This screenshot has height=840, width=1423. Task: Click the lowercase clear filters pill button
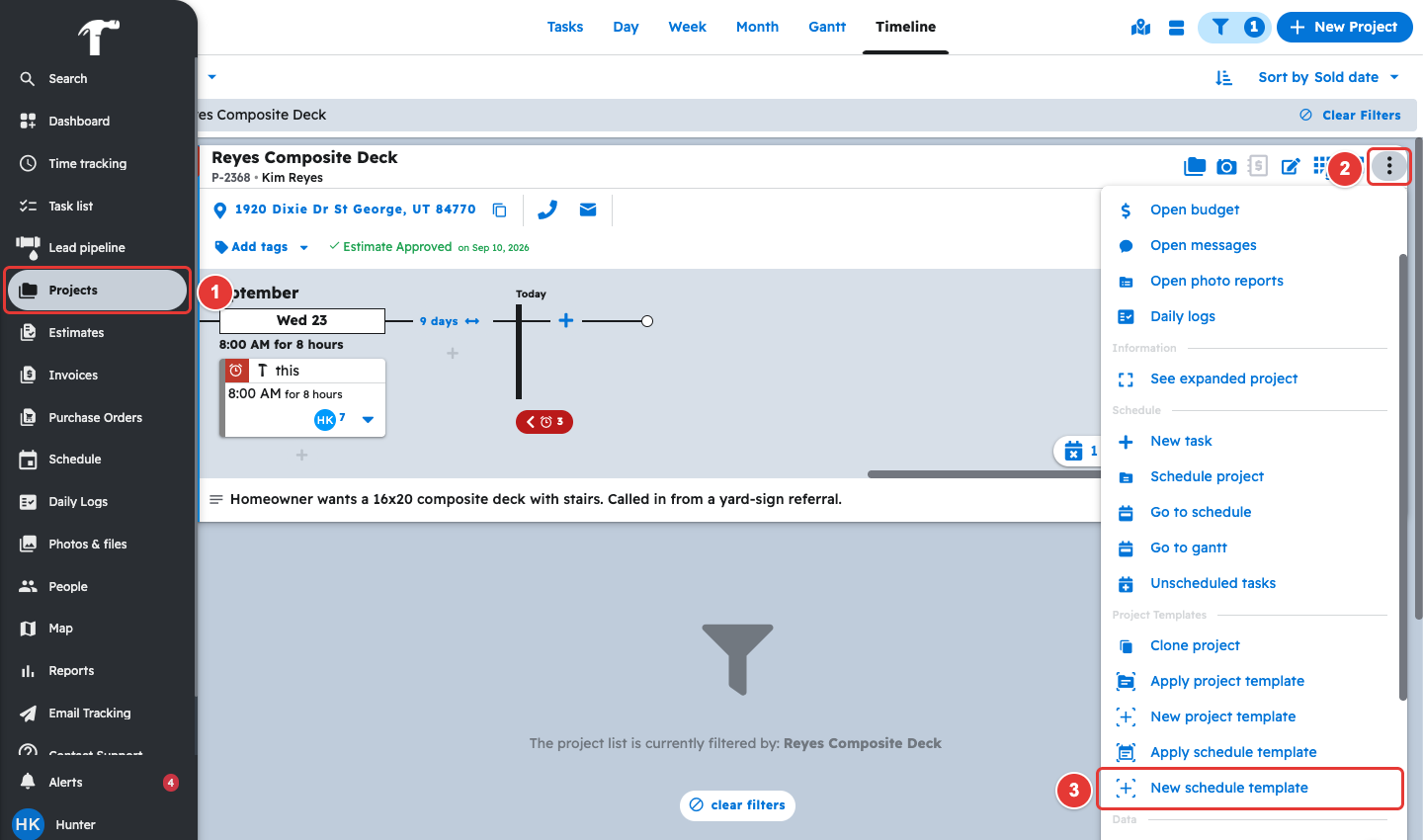pyautogui.click(x=737, y=804)
